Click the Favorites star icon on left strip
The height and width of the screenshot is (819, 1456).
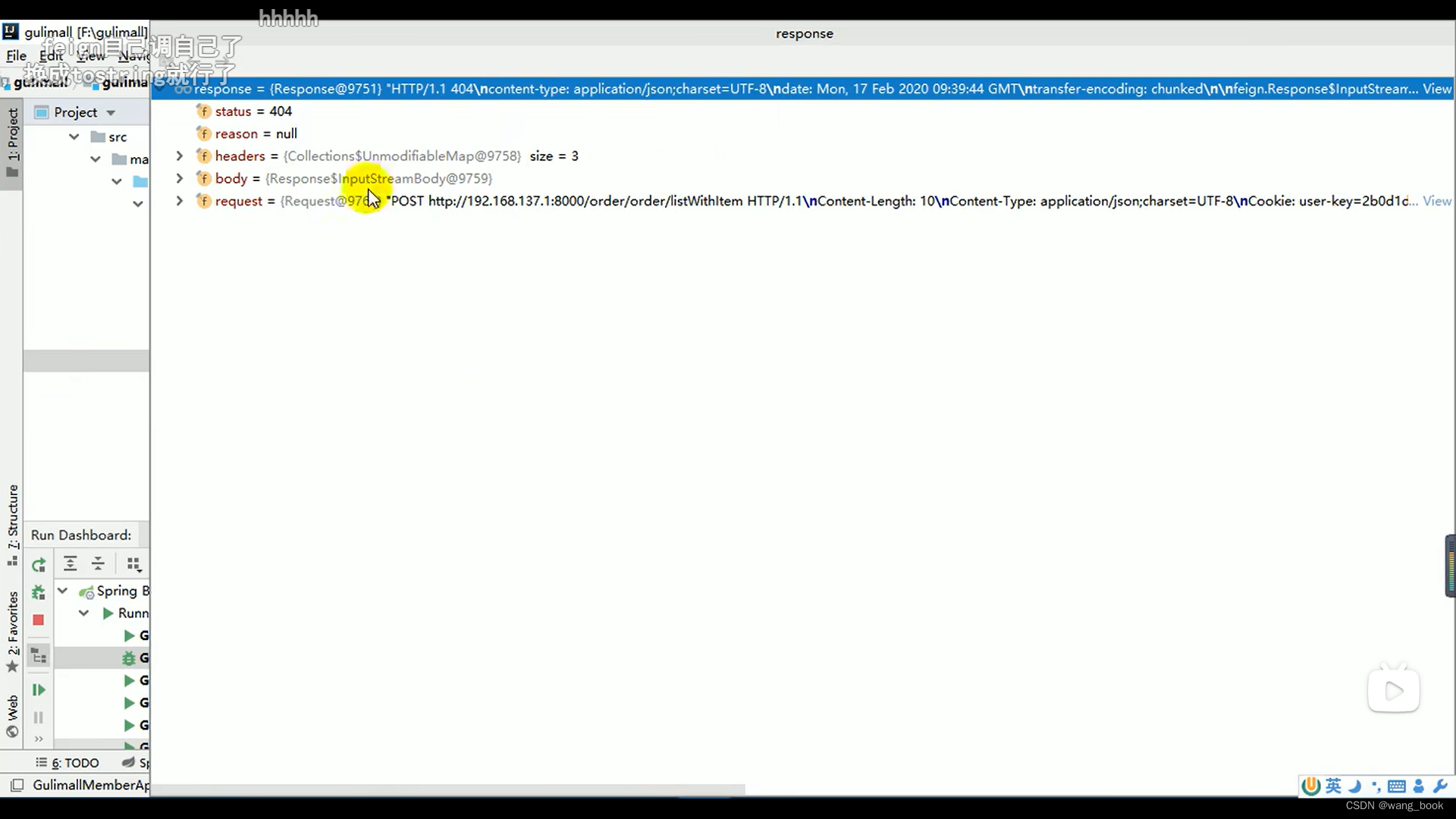12,667
